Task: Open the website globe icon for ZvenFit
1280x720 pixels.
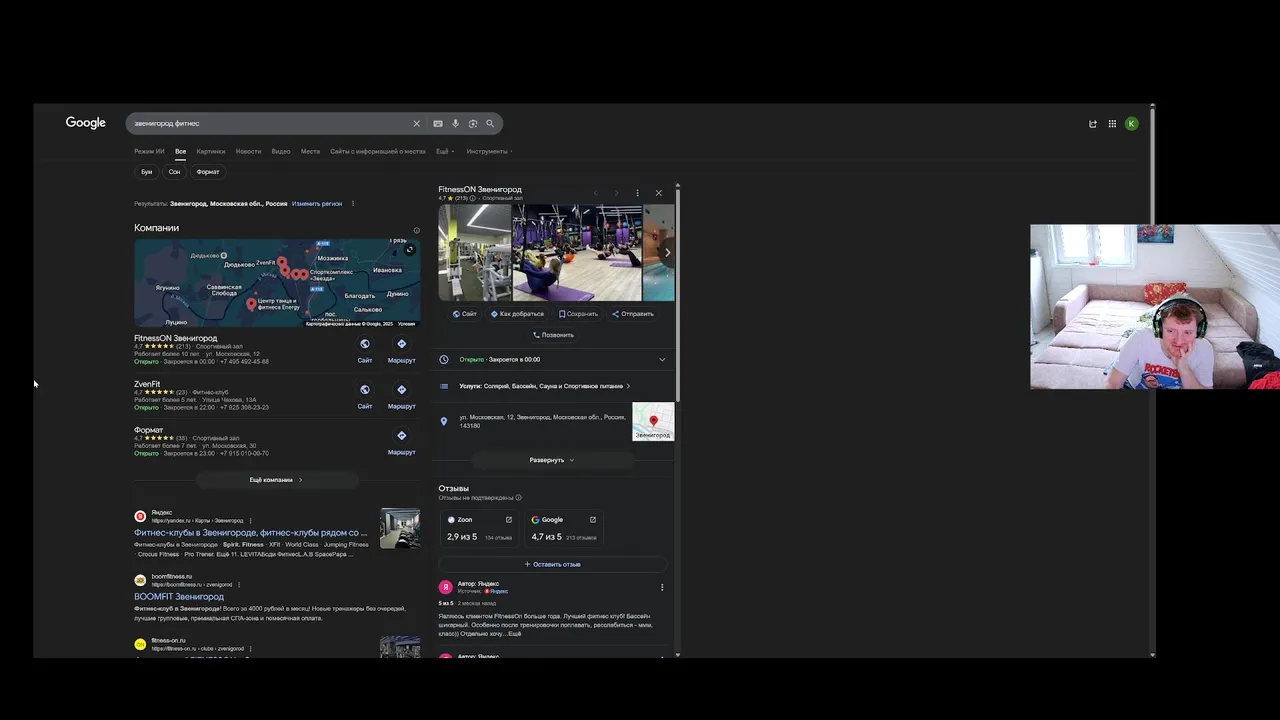Action: pos(365,390)
